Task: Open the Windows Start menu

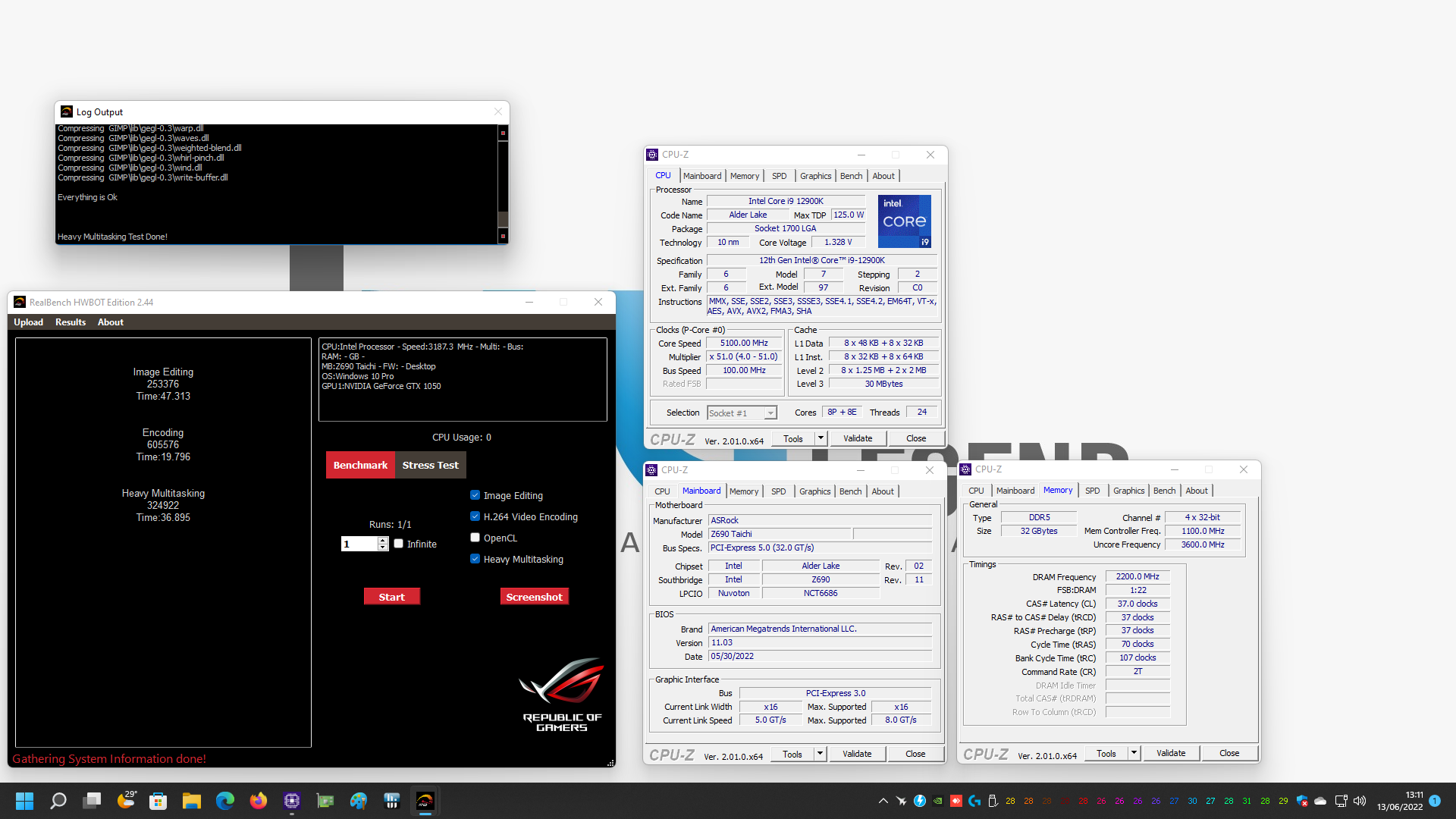Action: [24, 801]
